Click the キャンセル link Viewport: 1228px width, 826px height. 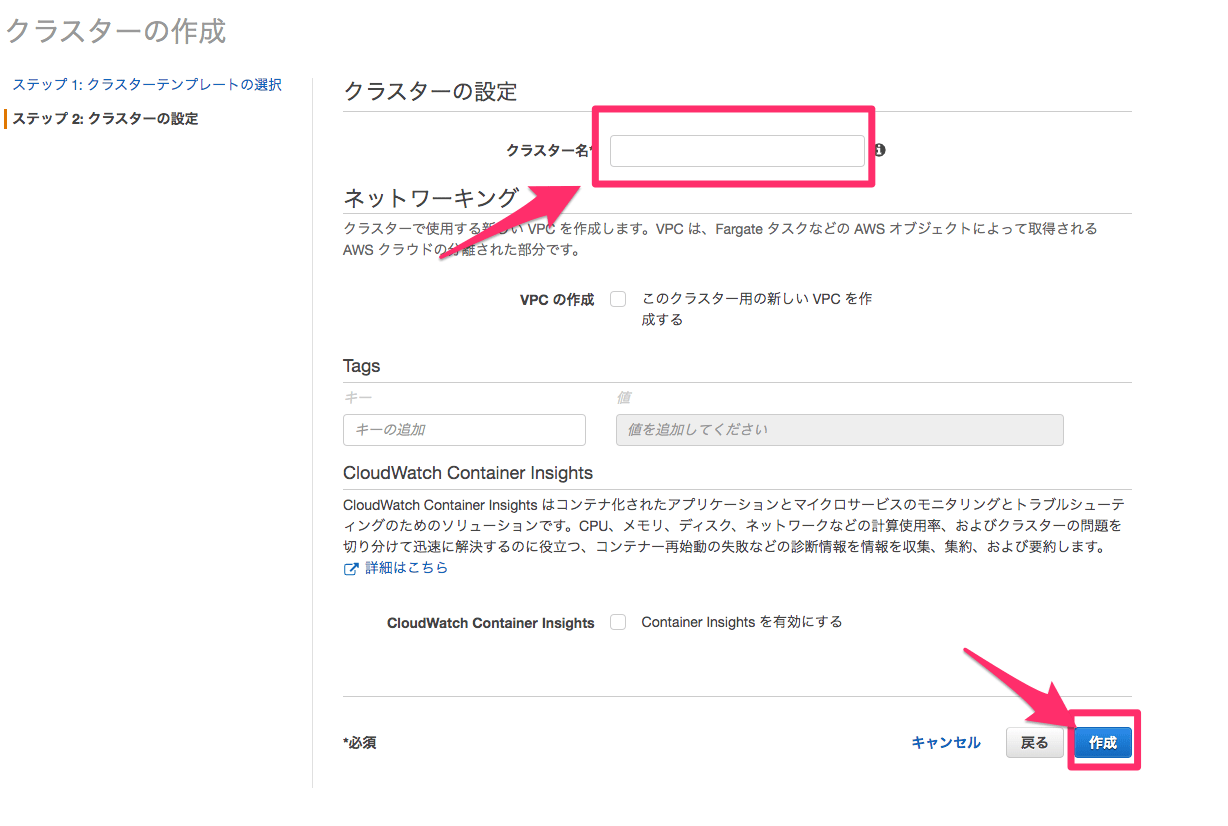tap(946, 743)
